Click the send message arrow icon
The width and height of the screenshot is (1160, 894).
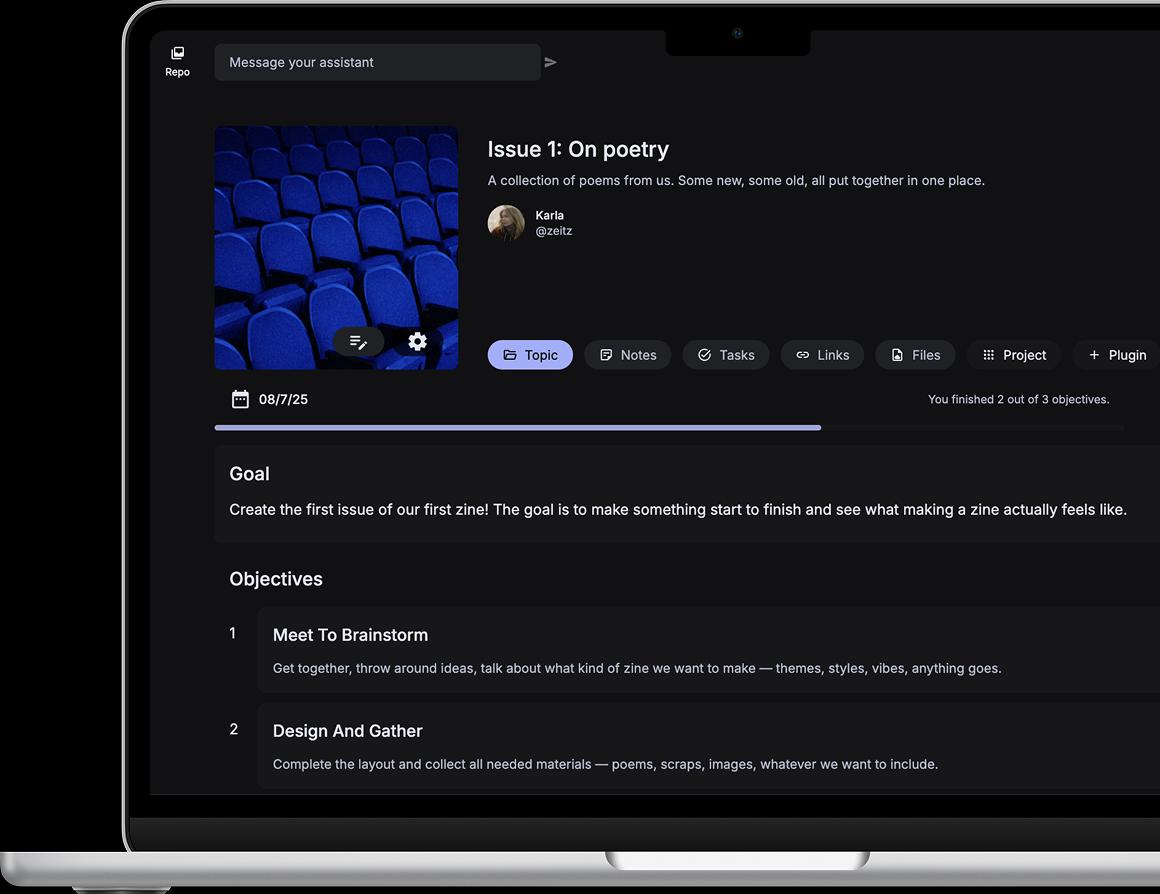551,61
